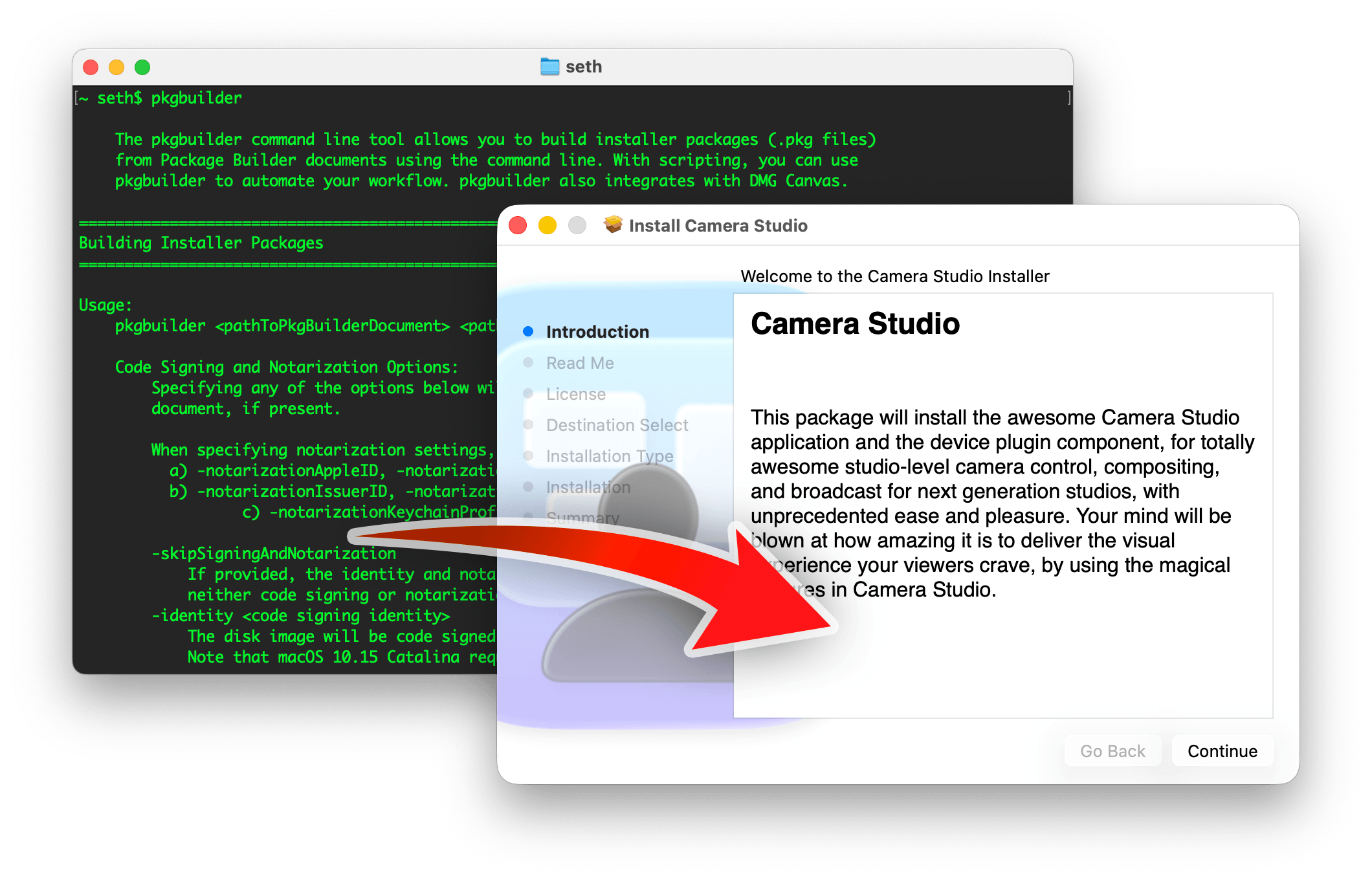
Task: Click the disabled Go Back button
Action: 1112,751
